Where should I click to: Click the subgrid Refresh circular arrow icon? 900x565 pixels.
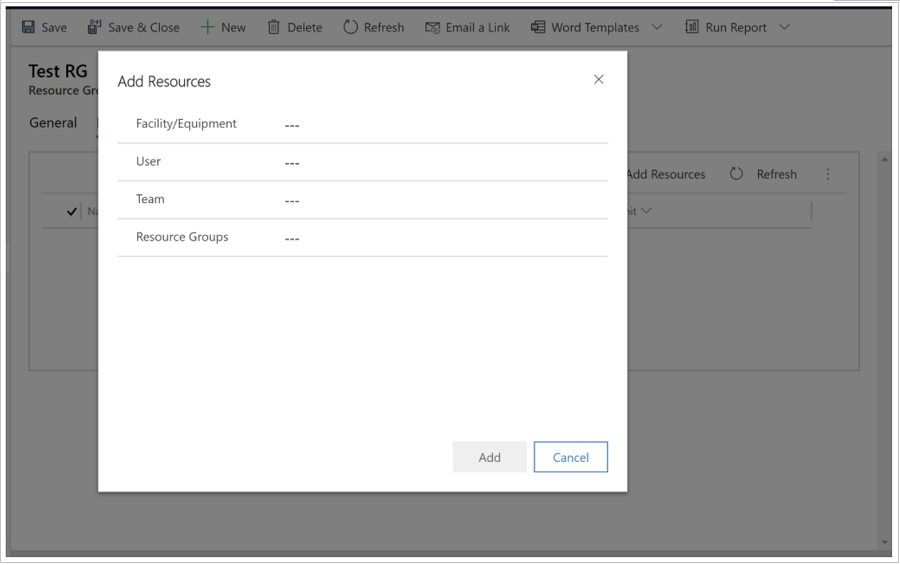[x=736, y=173]
